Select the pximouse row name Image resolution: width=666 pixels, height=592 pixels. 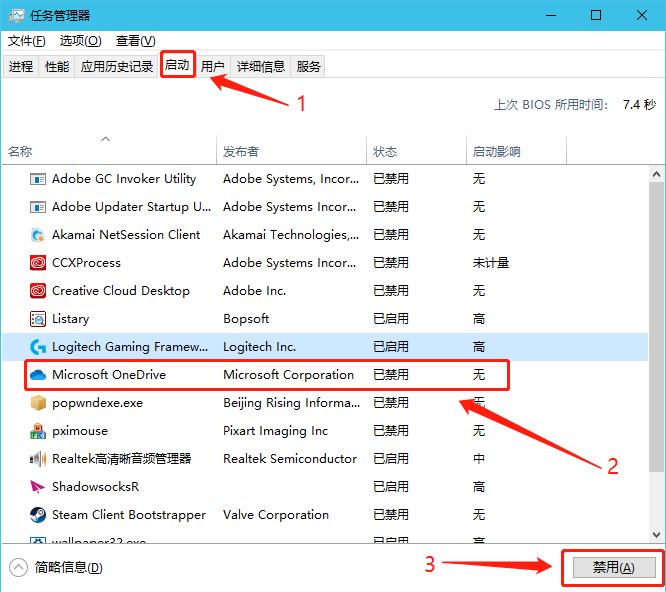pyautogui.click(x=80, y=431)
